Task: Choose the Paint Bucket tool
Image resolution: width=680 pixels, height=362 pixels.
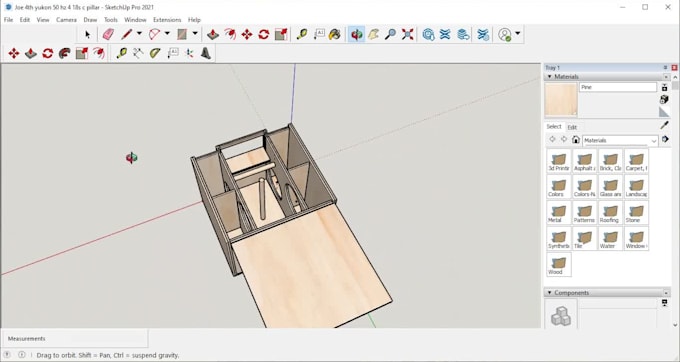Action: (x=335, y=34)
